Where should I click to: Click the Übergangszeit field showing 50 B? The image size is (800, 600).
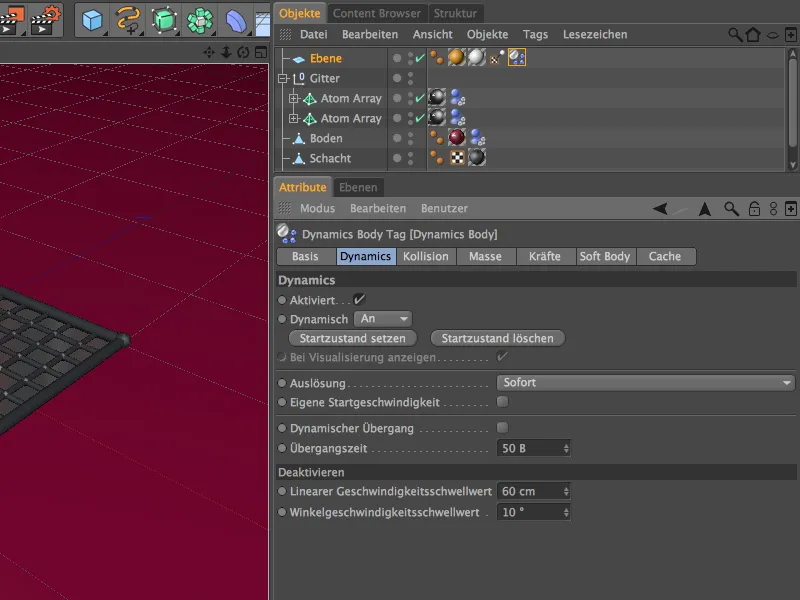pos(534,448)
